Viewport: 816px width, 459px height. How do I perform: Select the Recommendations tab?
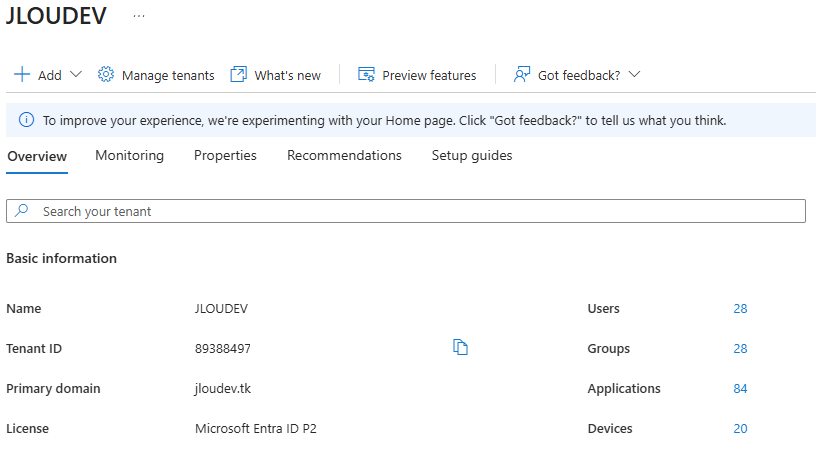coord(344,156)
